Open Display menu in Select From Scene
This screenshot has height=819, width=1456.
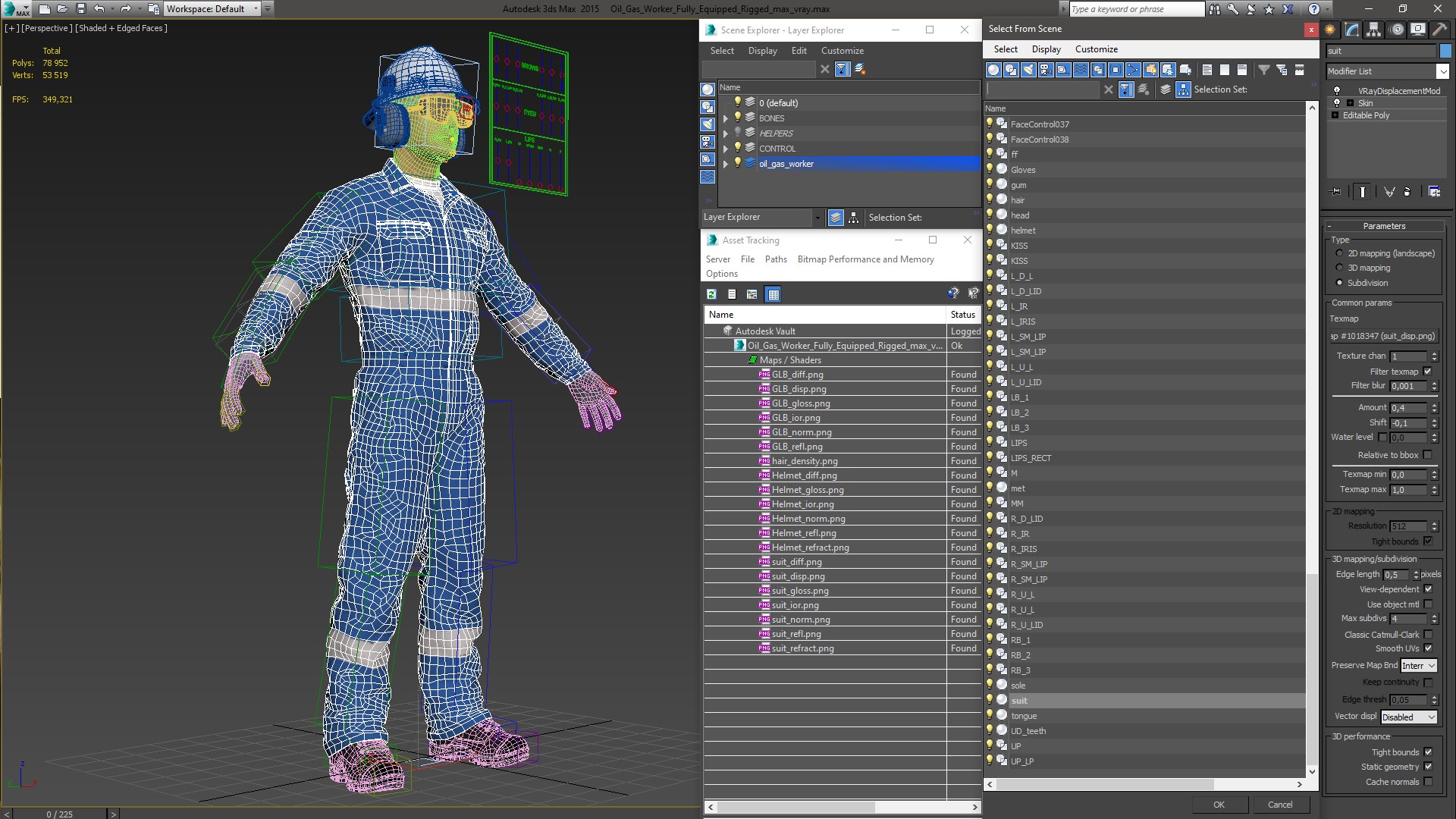point(1046,49)
